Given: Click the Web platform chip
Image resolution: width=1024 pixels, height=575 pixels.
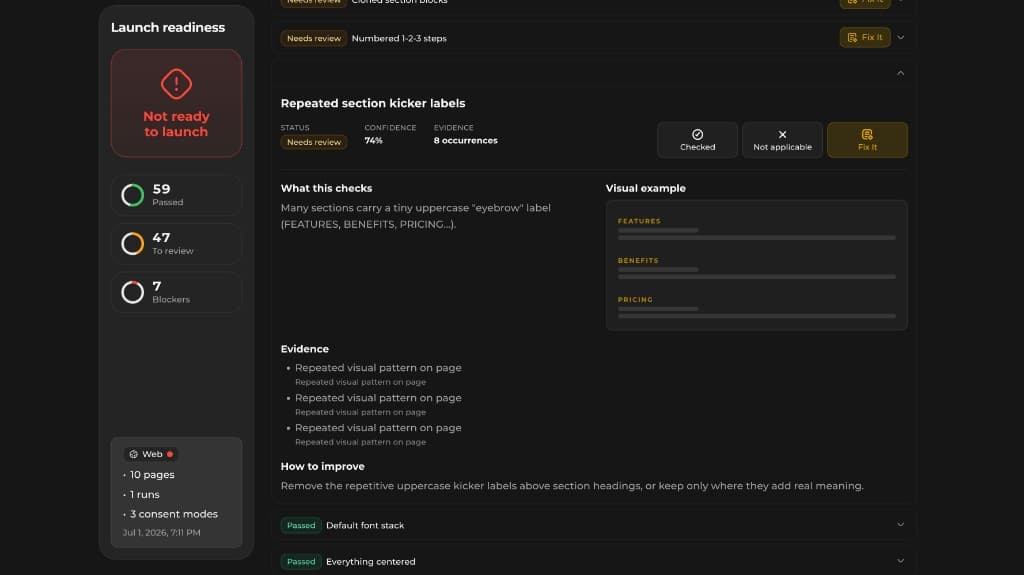Looking at the screenshot, I should (x=151, y=454).
